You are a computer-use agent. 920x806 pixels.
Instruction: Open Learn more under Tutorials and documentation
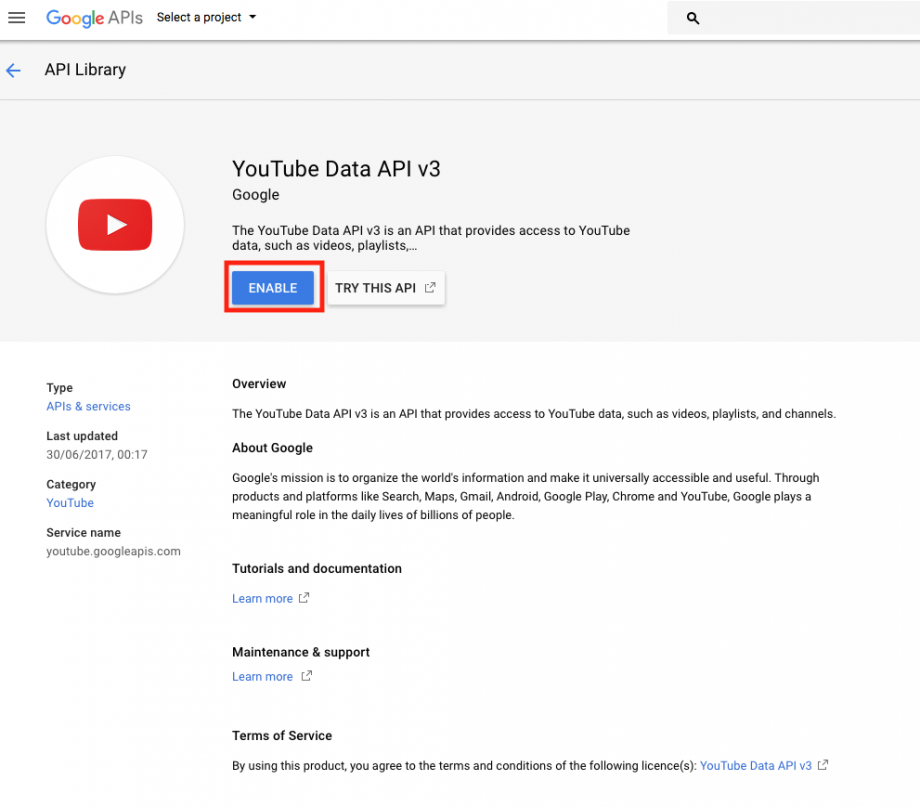coord(262,599)
